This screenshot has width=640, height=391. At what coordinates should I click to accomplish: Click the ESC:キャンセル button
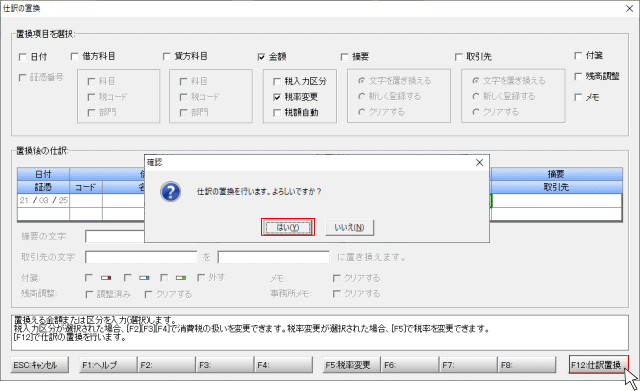click(40, 365)
